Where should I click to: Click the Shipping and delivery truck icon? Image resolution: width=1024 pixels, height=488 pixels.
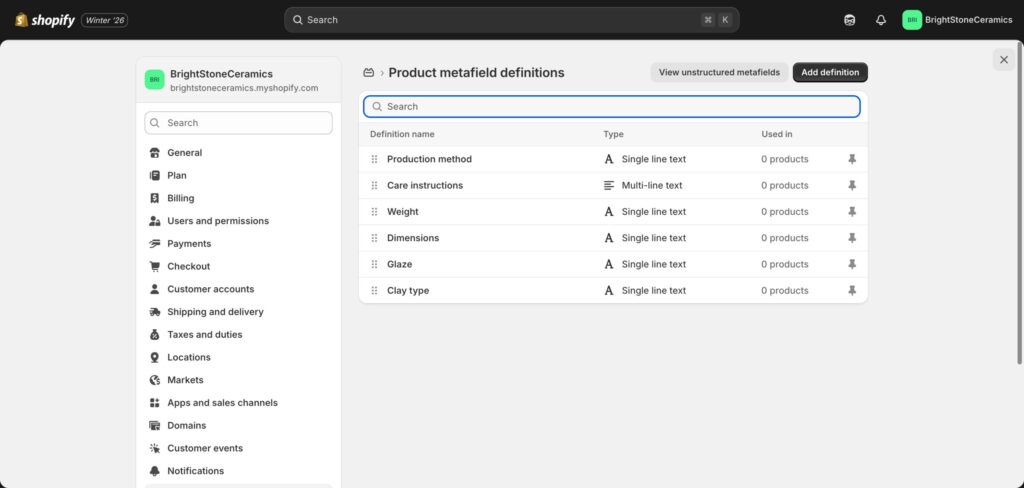[155, 312]
